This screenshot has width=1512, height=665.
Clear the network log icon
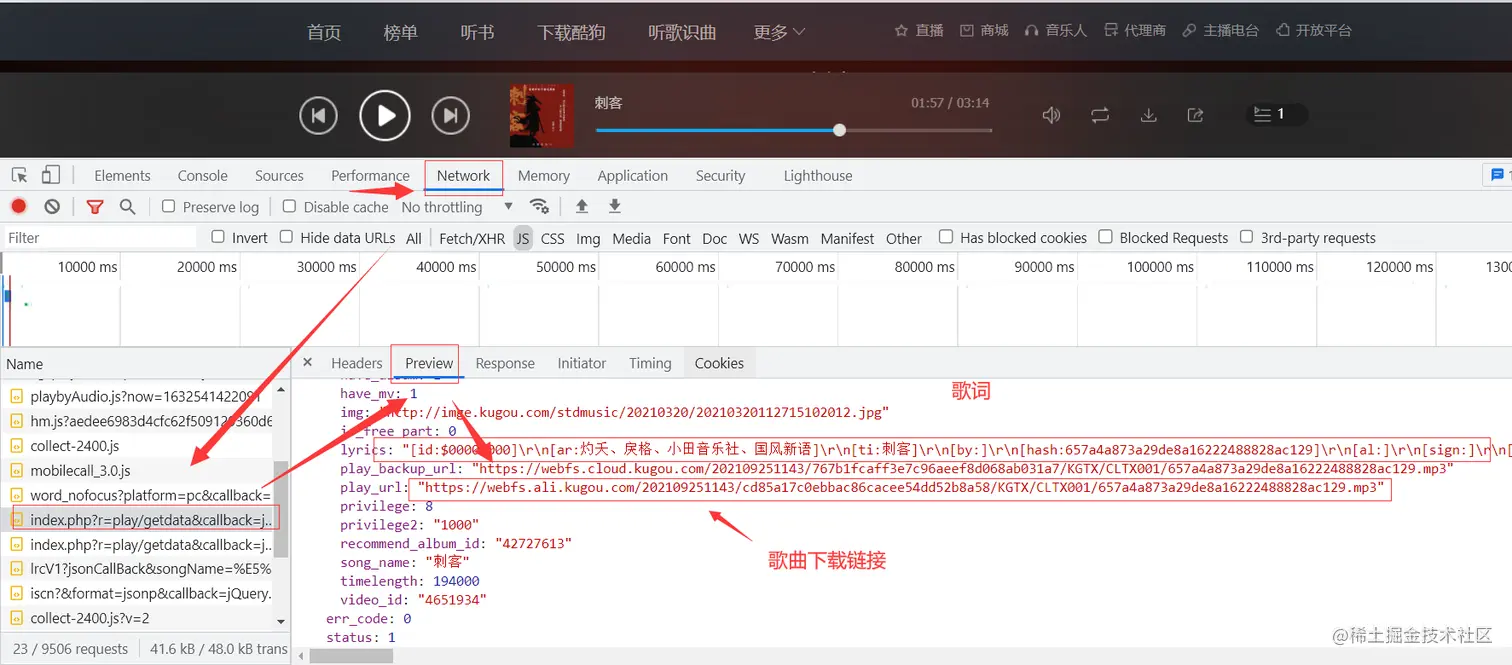tap(52, 207)
